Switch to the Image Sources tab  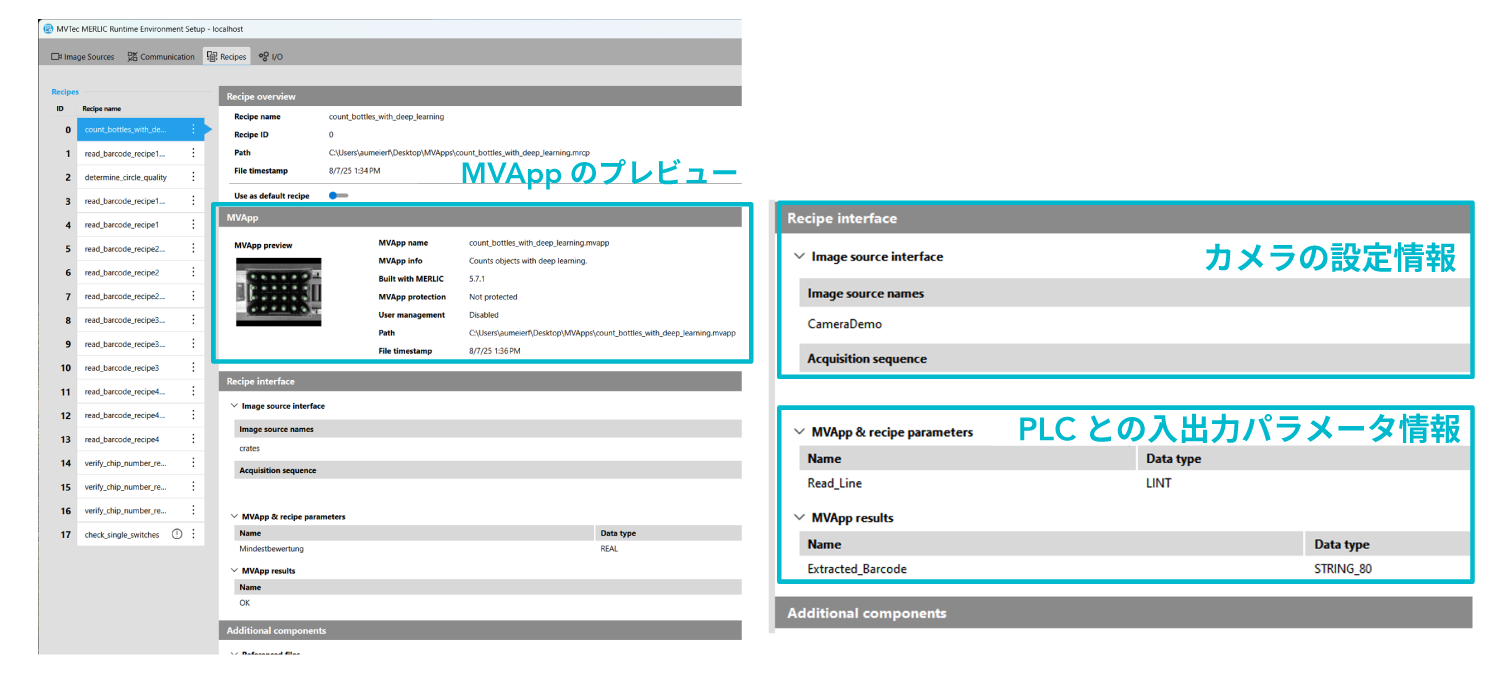(83, 57)
